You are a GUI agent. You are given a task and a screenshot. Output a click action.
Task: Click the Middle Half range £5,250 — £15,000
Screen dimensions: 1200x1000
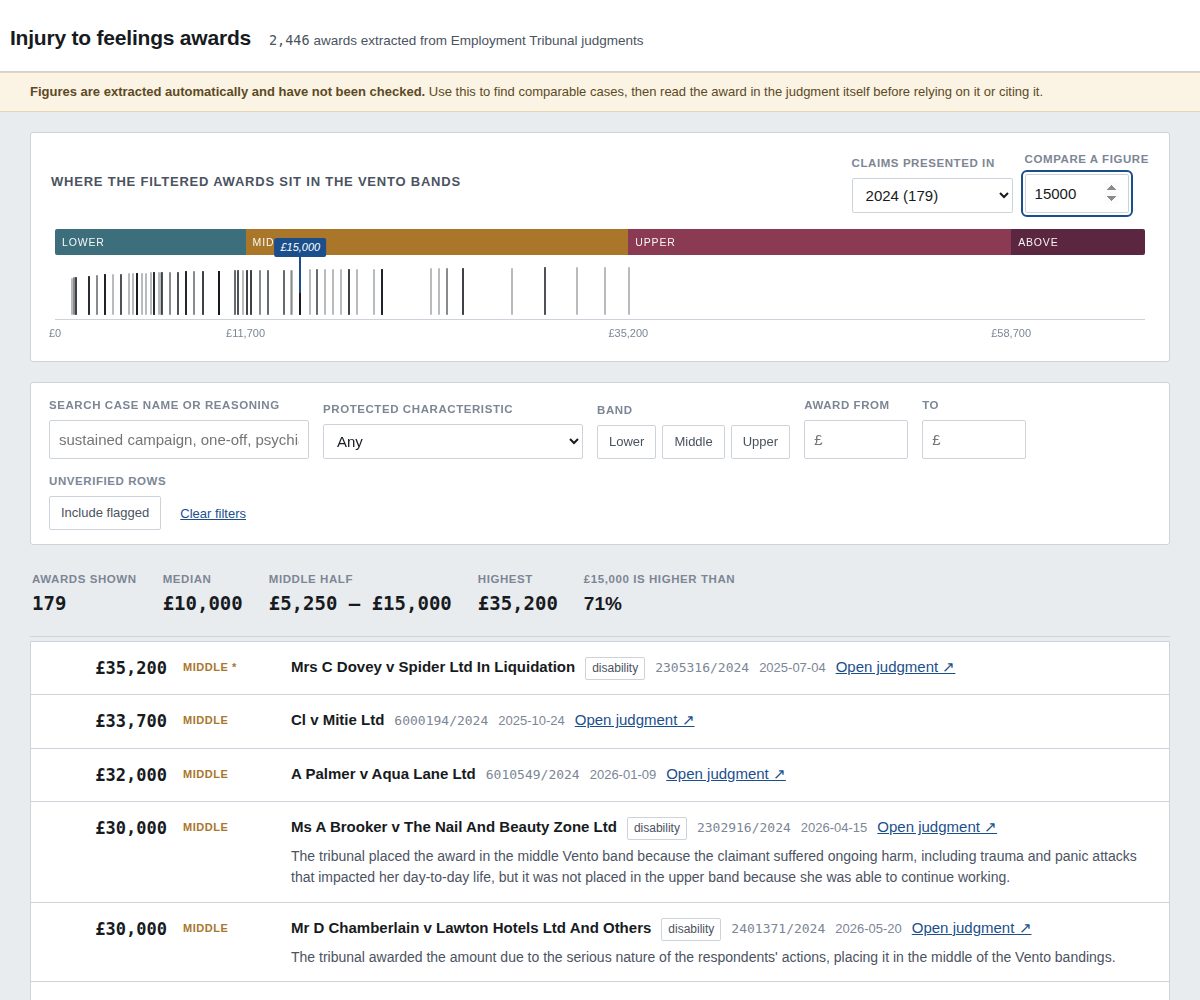360,603
